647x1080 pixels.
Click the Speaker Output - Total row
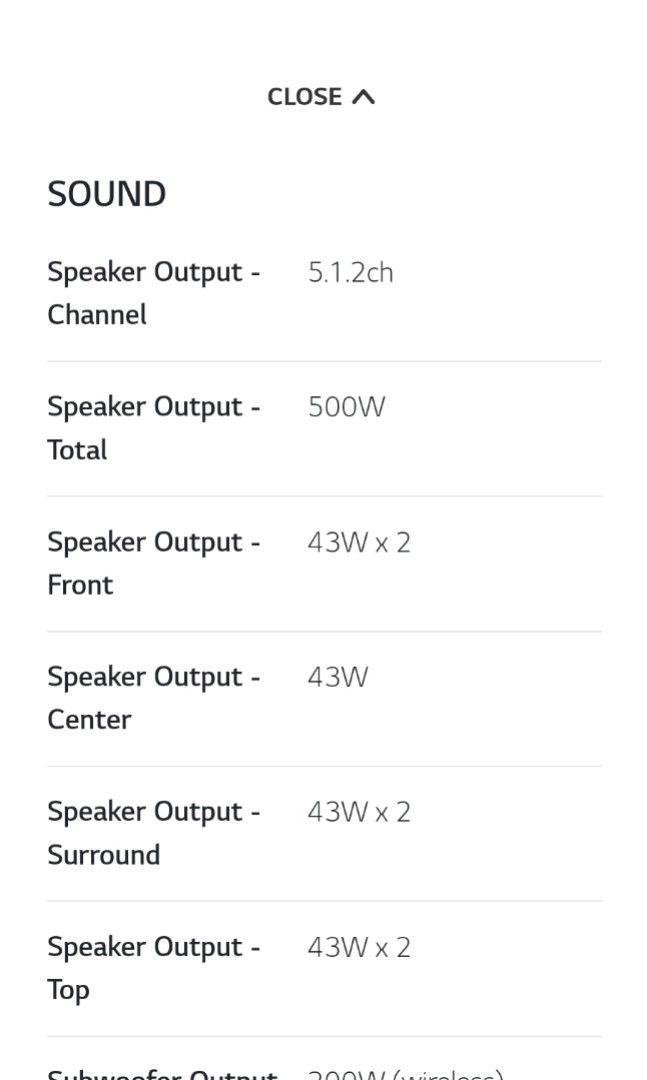pos(153,427)
